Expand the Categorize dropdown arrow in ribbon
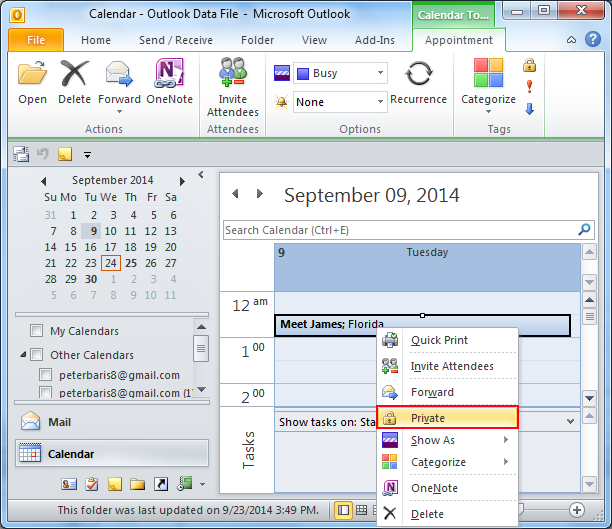Image resolution: width=612 pixels, height=529 pixels. pos(488,112)
